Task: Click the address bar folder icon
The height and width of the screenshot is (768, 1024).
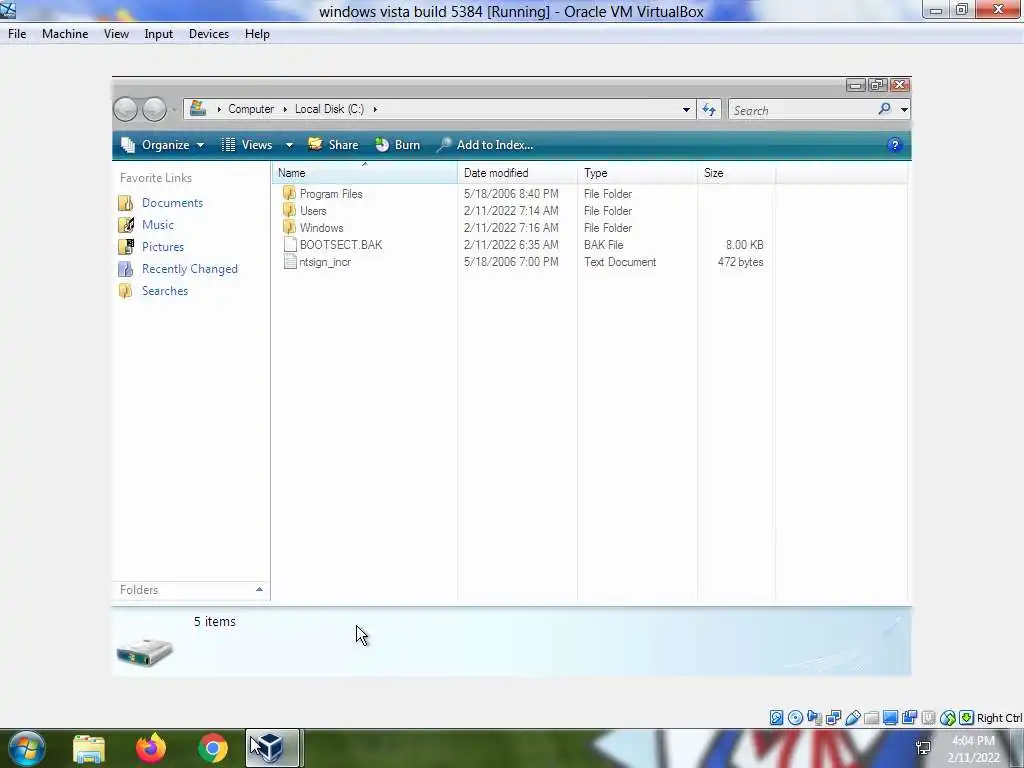Action: click(x=198, y=108)
